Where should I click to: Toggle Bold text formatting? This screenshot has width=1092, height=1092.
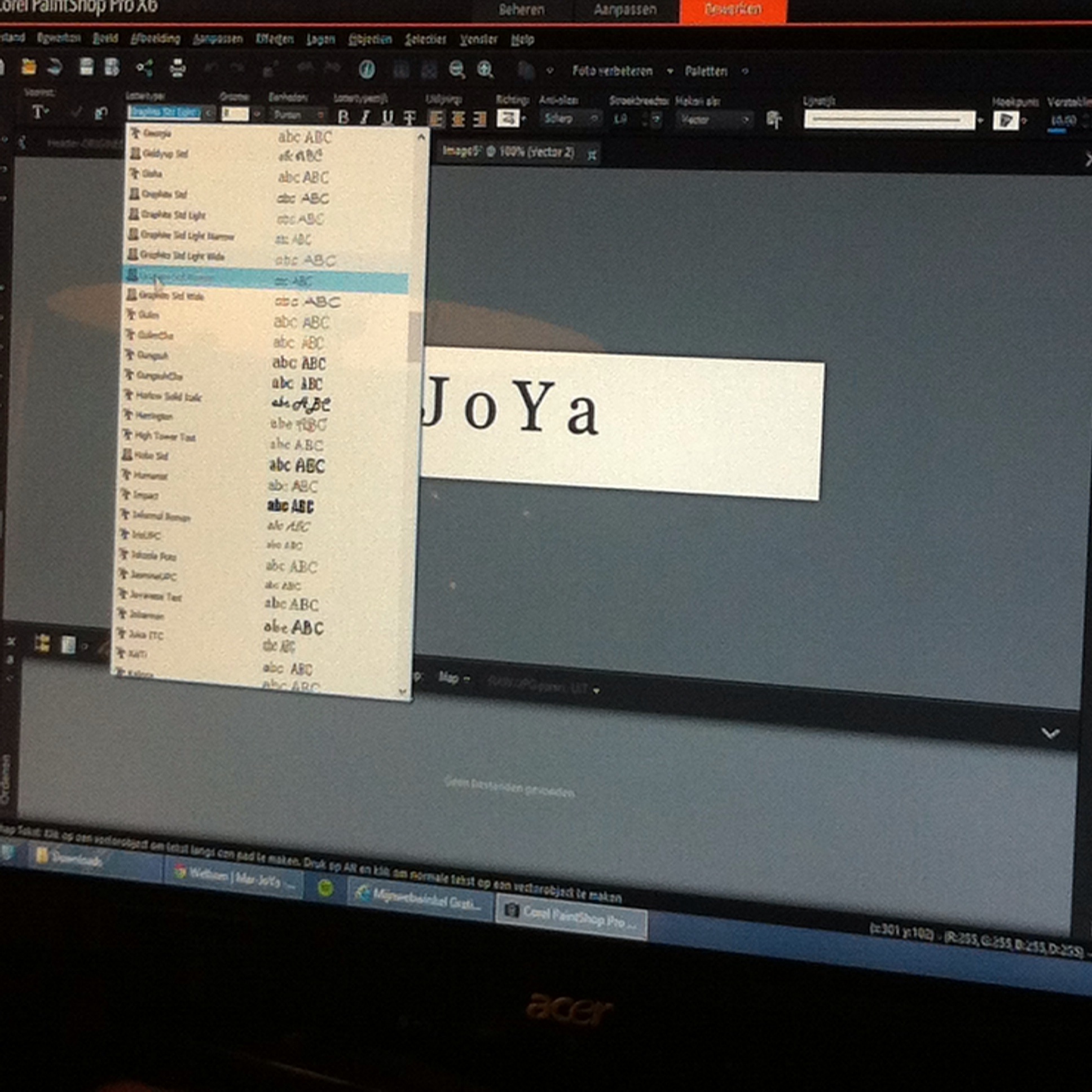(343, 117)
